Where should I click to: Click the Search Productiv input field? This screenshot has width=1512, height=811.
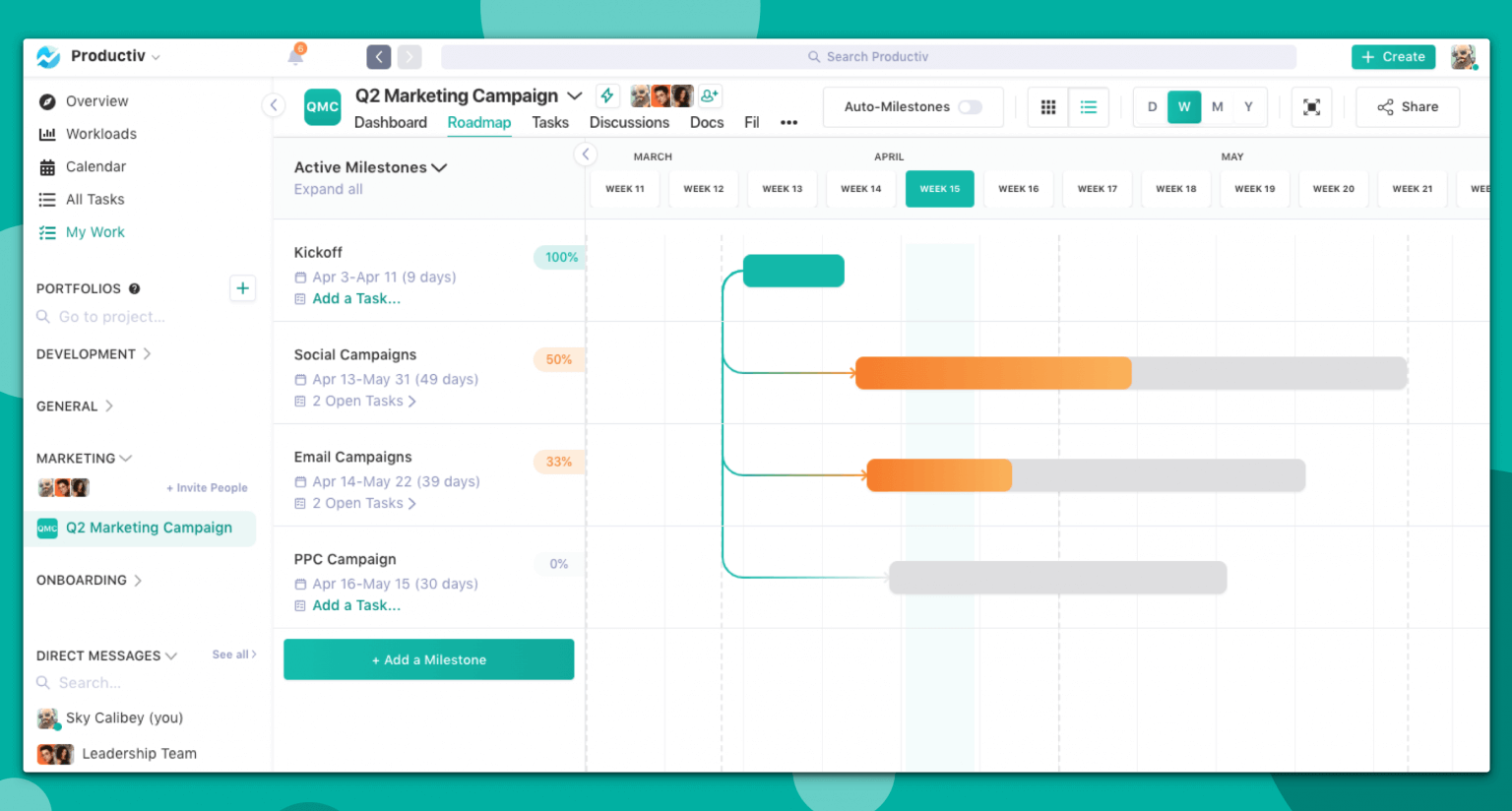pos(869,56)
